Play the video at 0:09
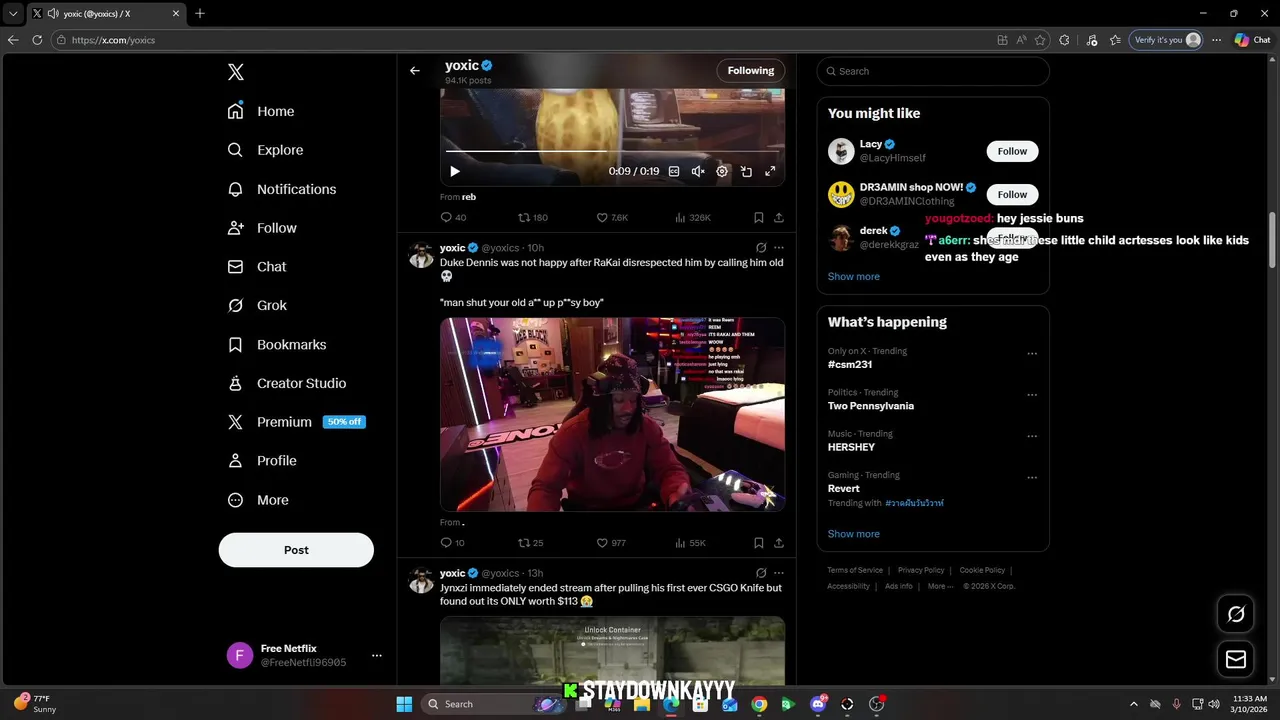 point(454,171)
